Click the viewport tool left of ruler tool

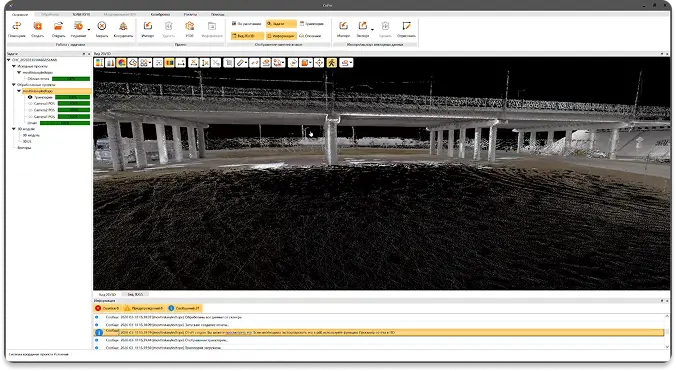pos(229,63)
